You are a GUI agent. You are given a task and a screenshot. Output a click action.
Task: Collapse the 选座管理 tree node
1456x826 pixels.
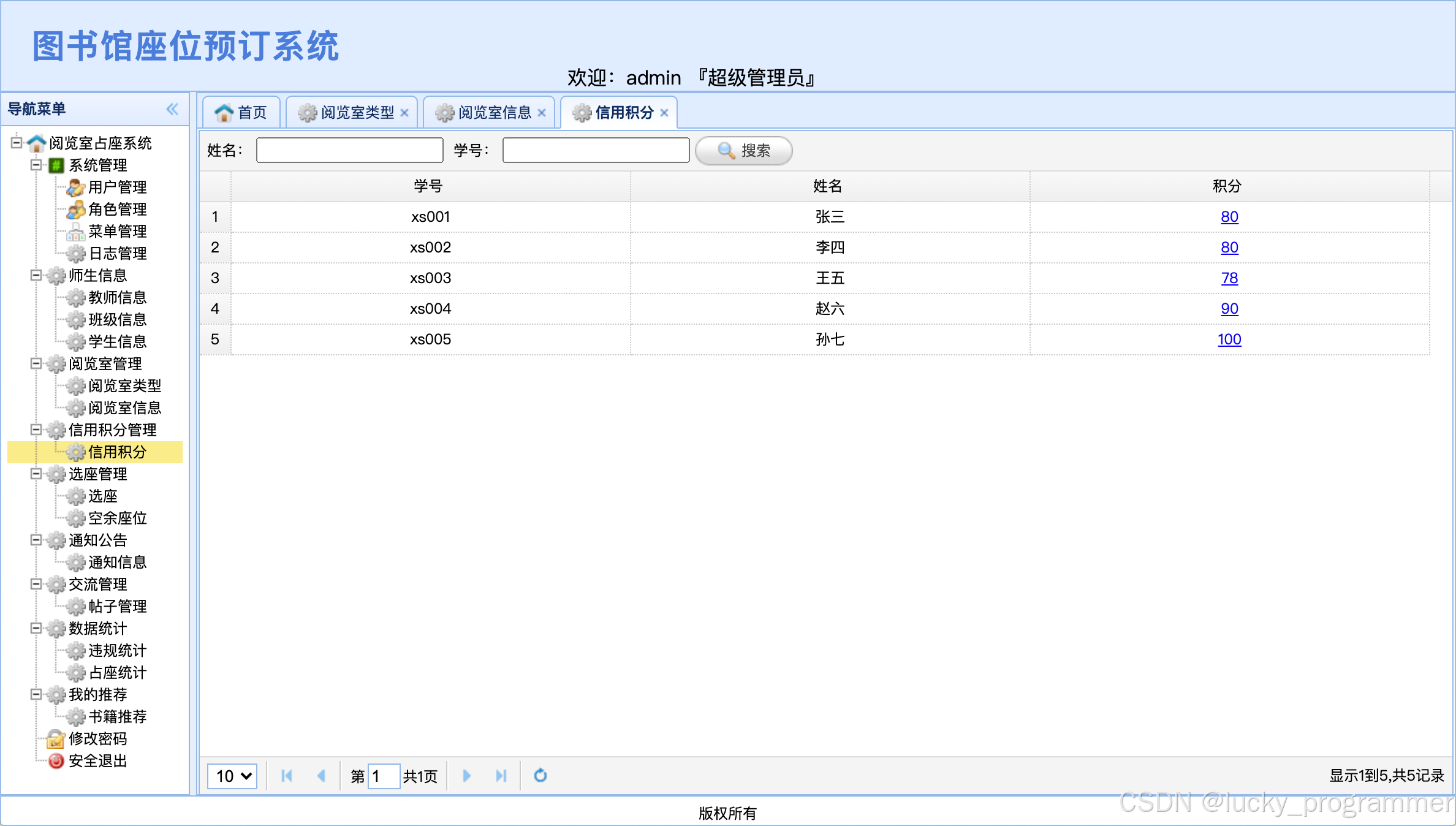point(36,474)
